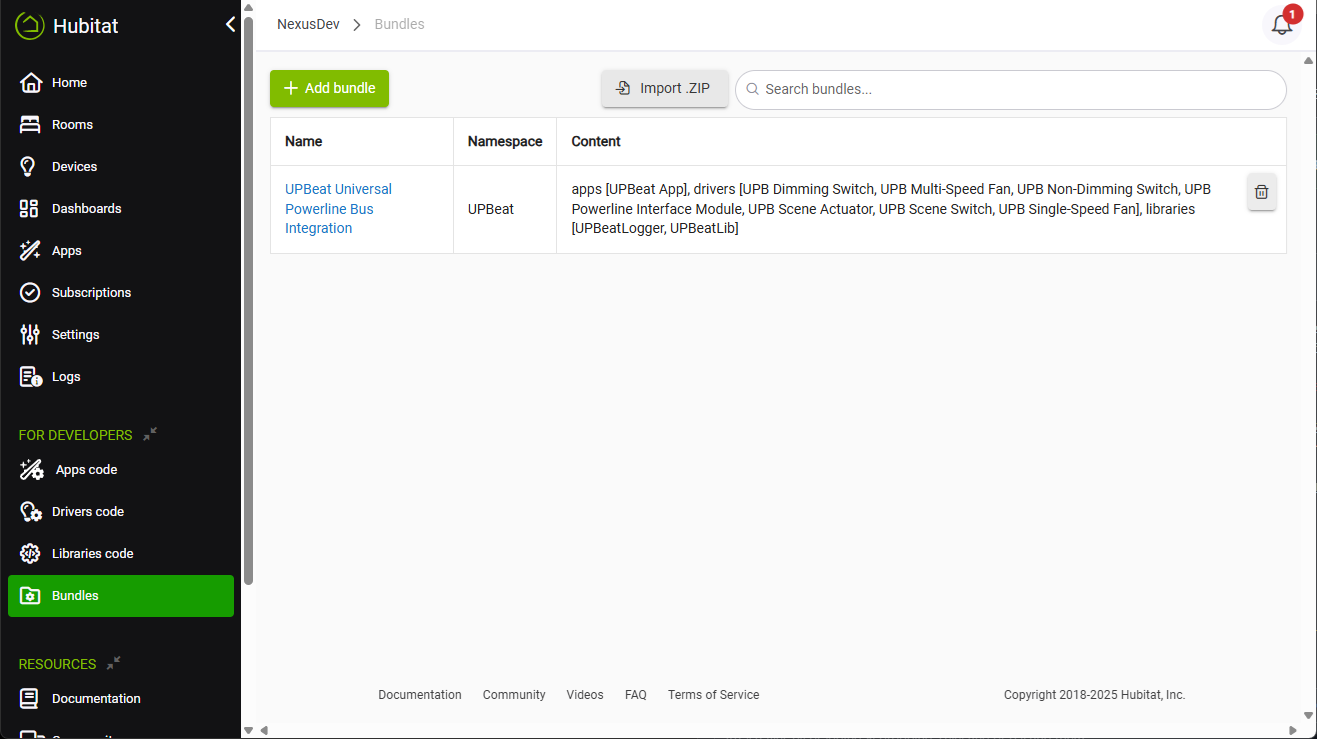Screen dimensions: 1317x739
Task: Click the notification bell icon
Action: point(1281,26)
